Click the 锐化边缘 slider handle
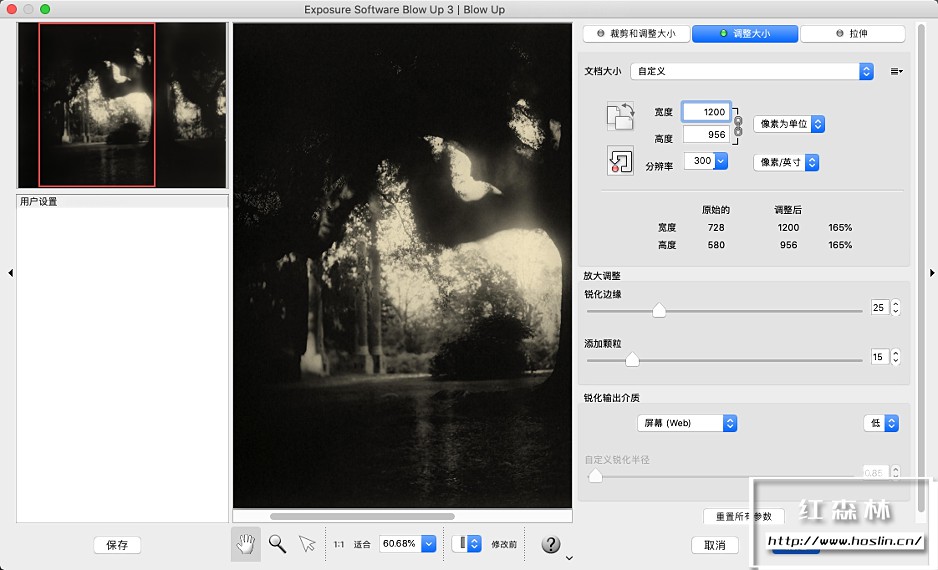The height and width of the screenshot is (570, 938). pos(659,311)
